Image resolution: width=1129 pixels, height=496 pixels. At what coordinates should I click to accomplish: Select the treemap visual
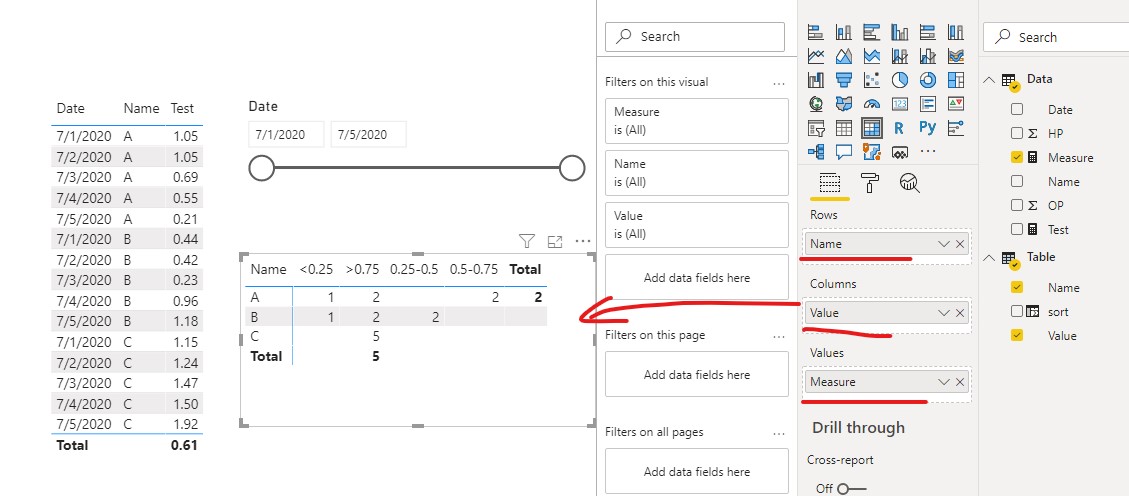pos(955,79)
